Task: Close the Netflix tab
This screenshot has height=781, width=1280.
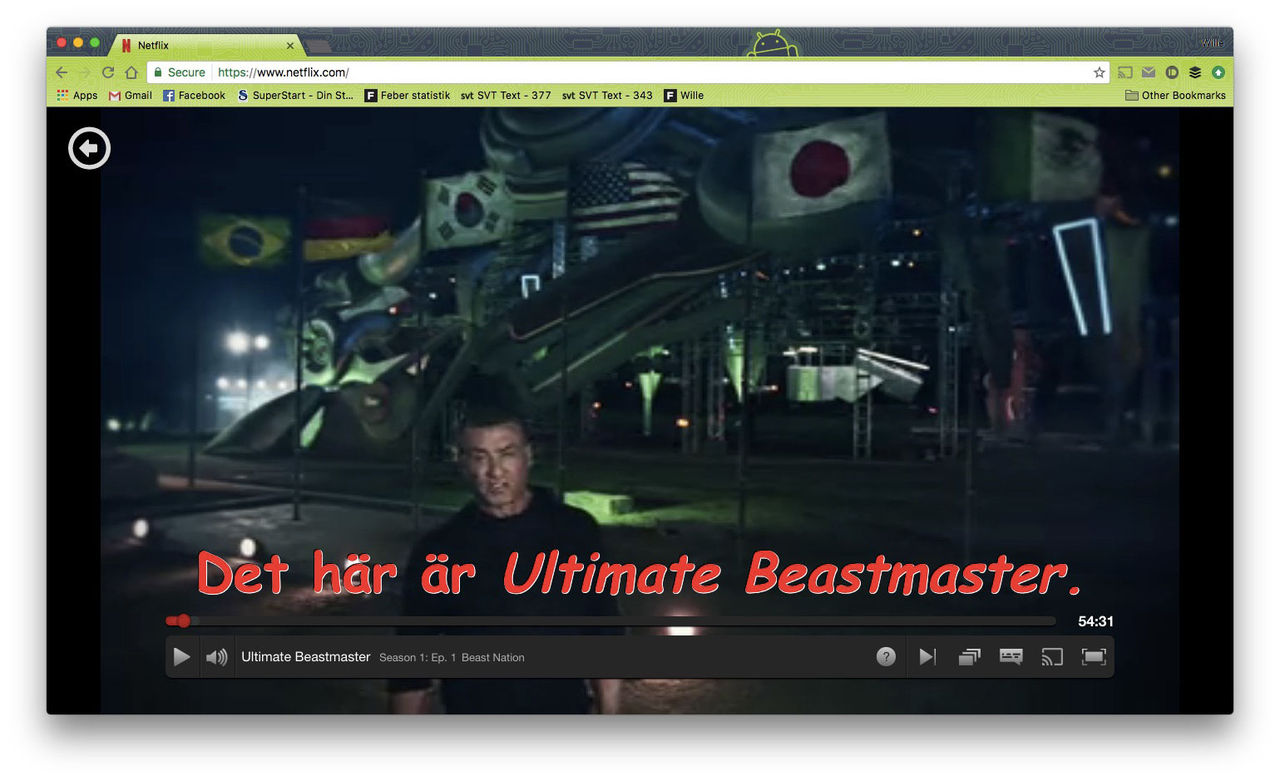Action: coord(290,45)
